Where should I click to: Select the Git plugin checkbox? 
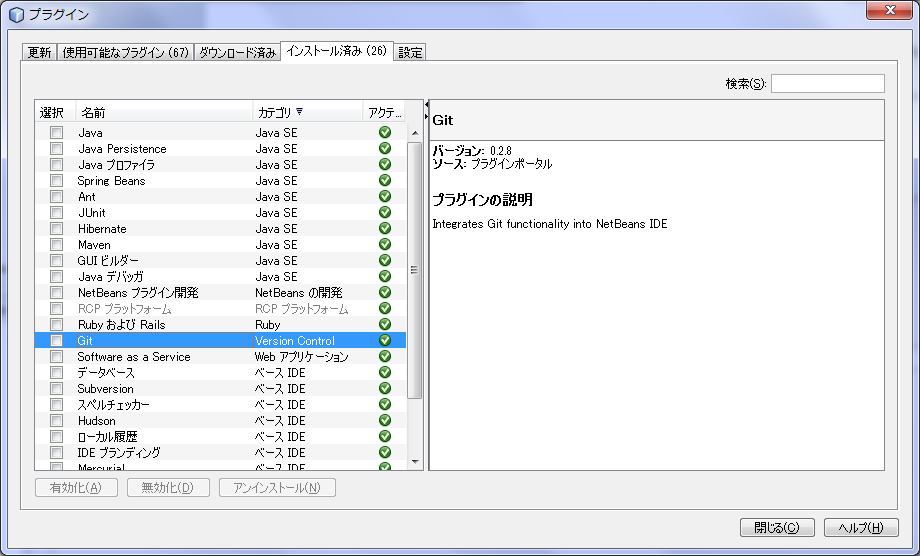coord(56,340)
